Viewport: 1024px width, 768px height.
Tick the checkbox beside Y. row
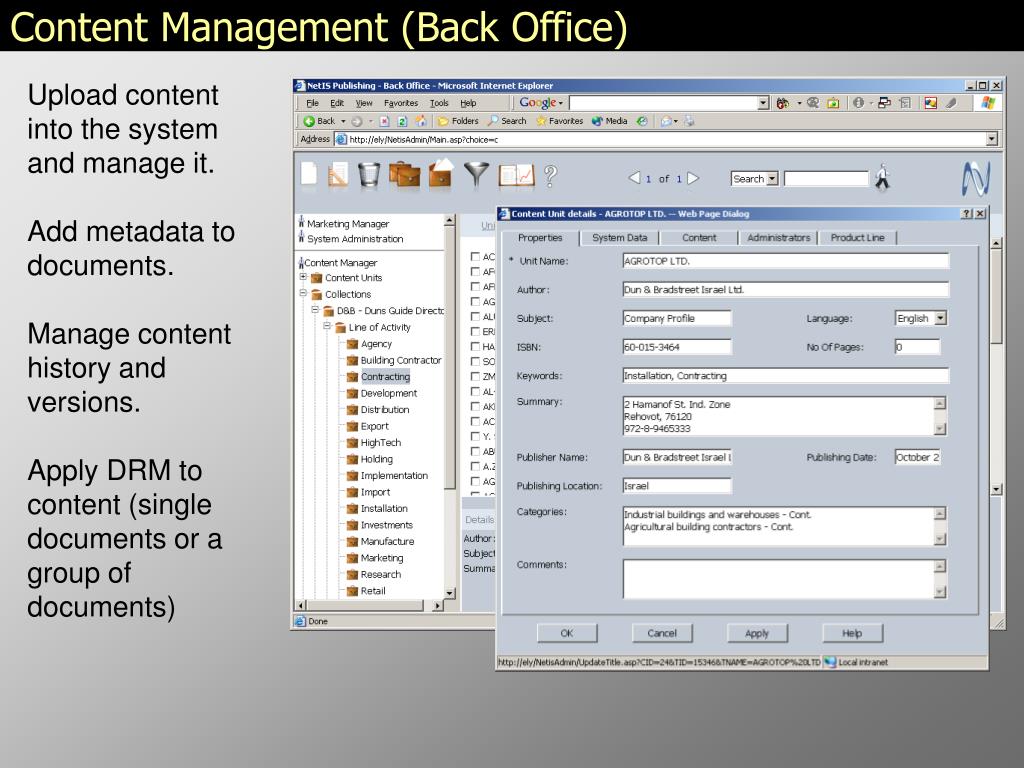(x=475, y=436)
